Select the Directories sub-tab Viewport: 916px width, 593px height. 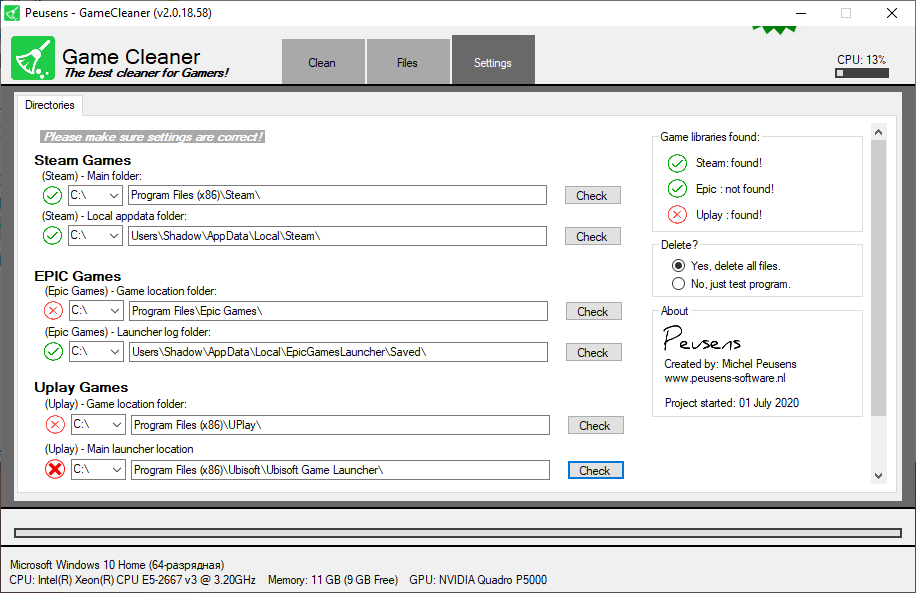point(50,105)
